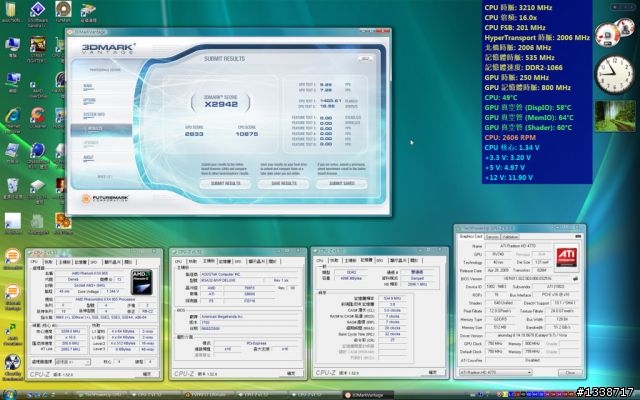Open the Recycle Bin desktop icon
Screen dimensions: 640x400
12,189
